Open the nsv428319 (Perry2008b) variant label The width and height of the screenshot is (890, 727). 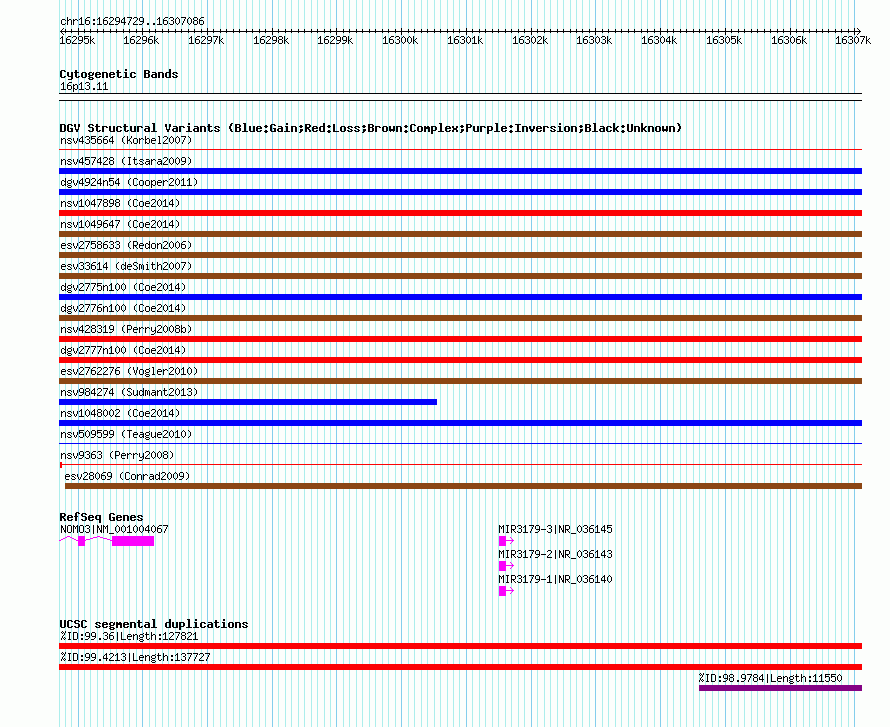[x=126, y=329]
